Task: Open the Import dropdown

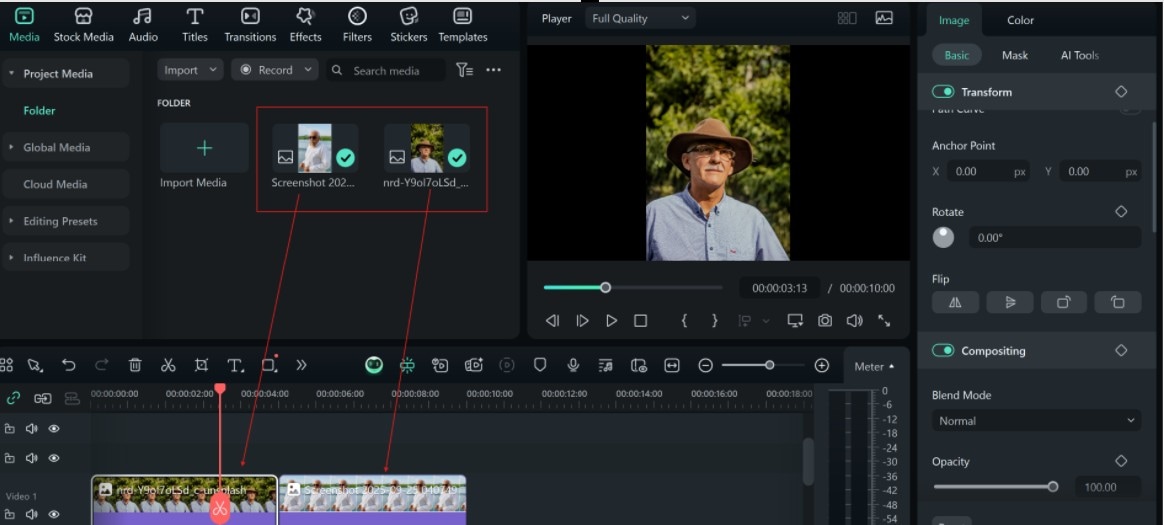Action: click(x=190, y=70)
